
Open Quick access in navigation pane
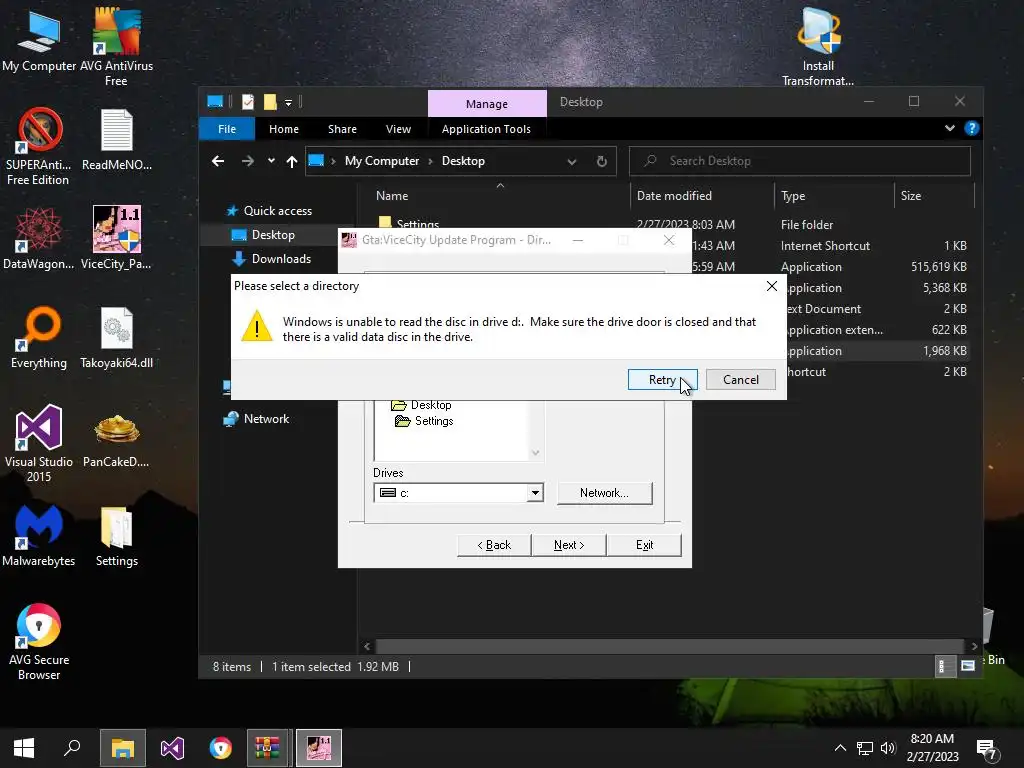click(277, 211)
